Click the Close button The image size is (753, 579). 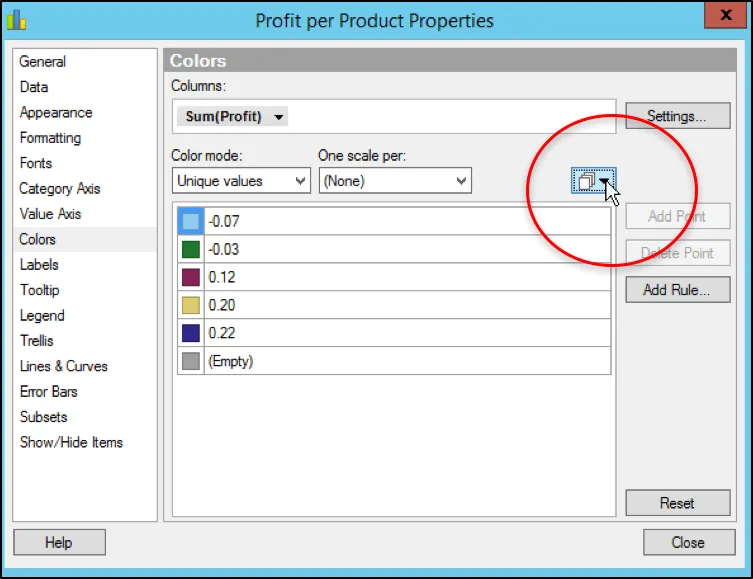(x=689, y=543)
